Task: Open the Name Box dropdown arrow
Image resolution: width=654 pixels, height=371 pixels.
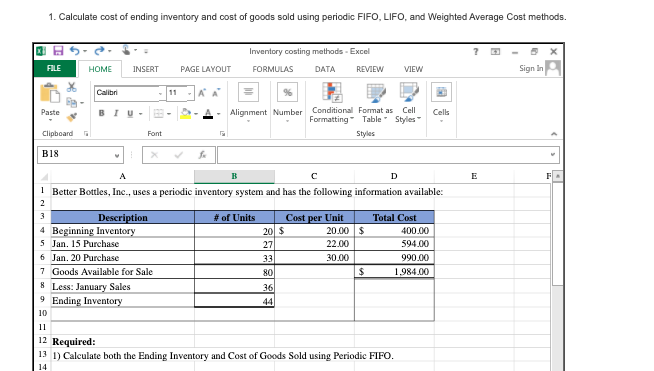Action: 117,155
